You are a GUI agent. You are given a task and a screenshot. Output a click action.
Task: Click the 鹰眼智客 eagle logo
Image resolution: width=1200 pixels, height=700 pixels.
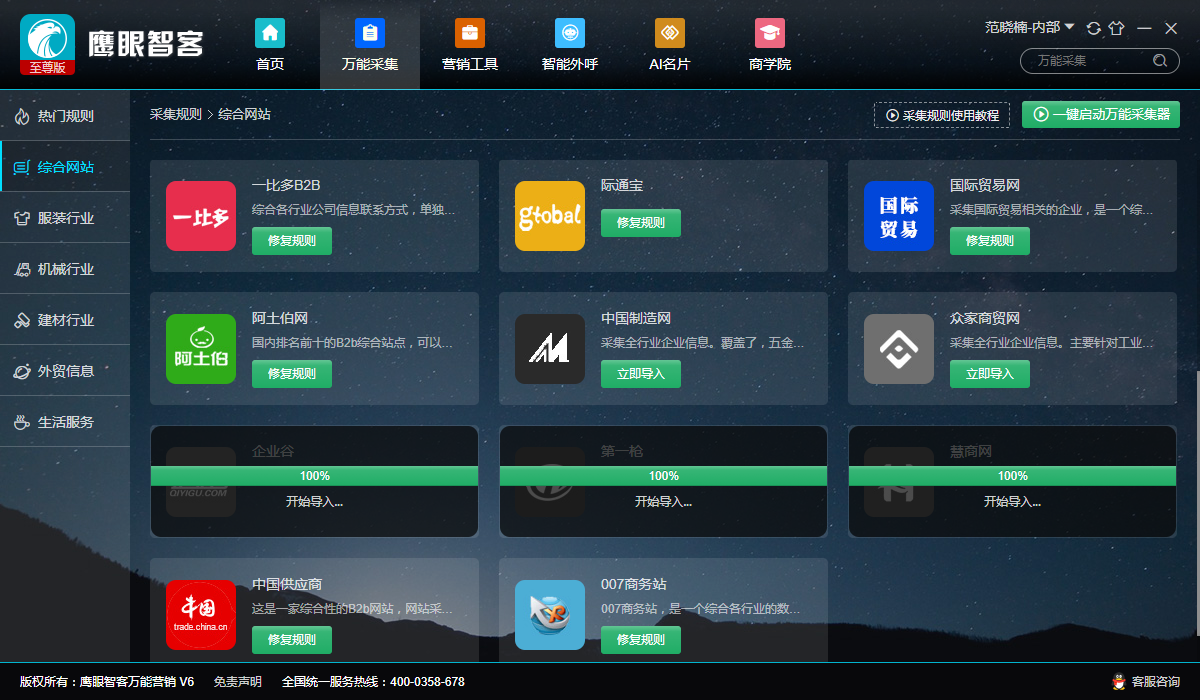(x=47, y=44)
